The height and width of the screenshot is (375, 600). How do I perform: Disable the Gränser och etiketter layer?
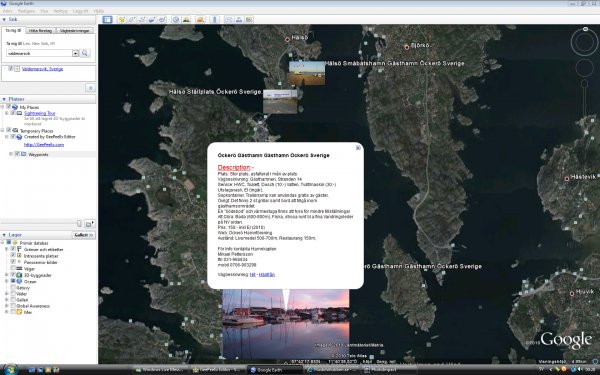[x=13, y=249]
